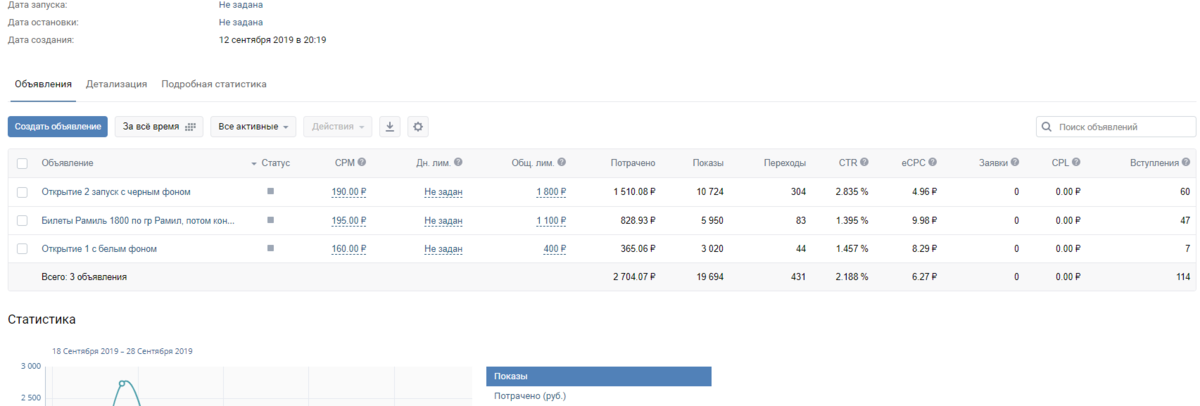
Task: Click the CPM help question mark icon
Action: 362,162
